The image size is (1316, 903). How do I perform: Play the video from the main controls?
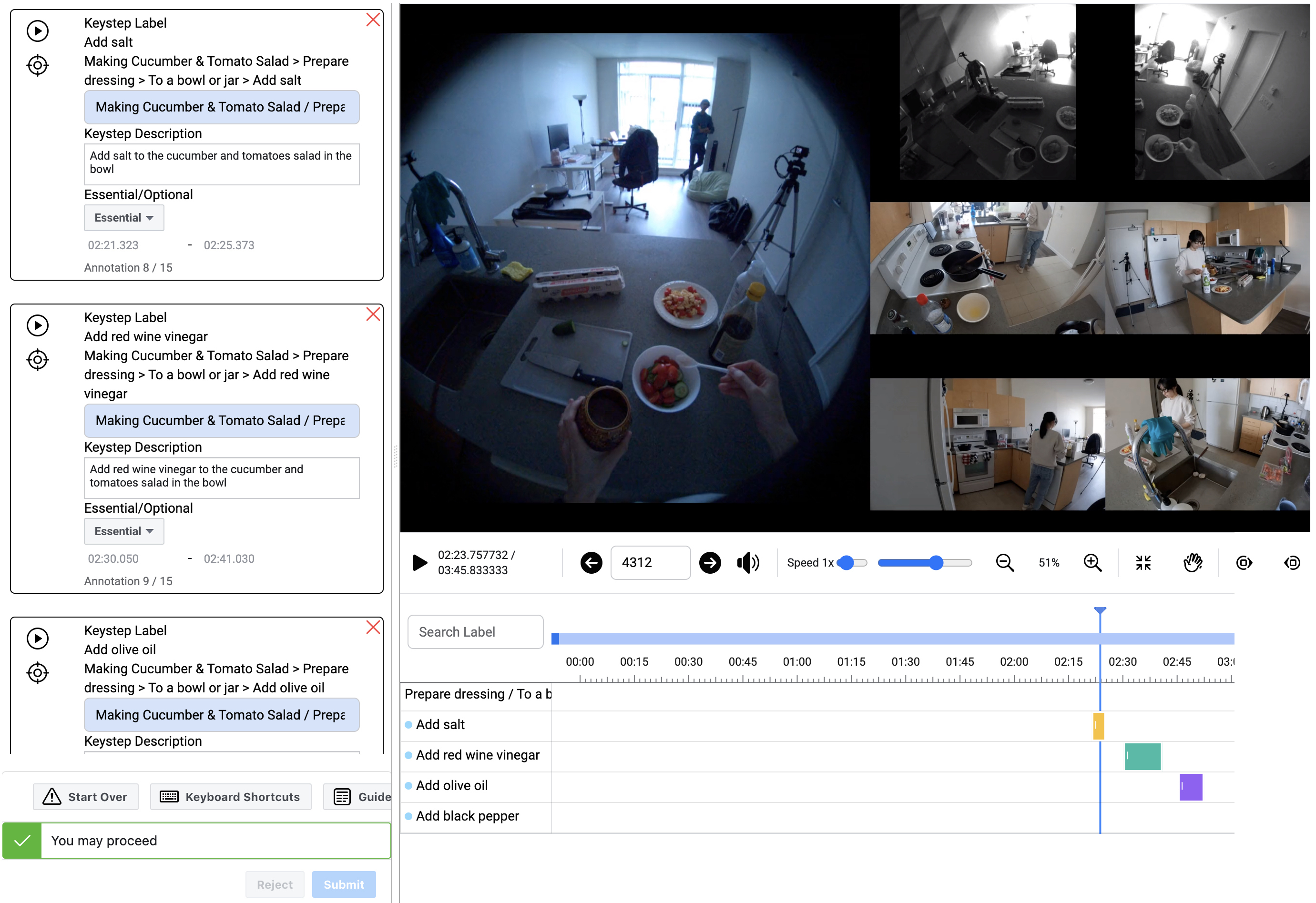tap(419, 562)
